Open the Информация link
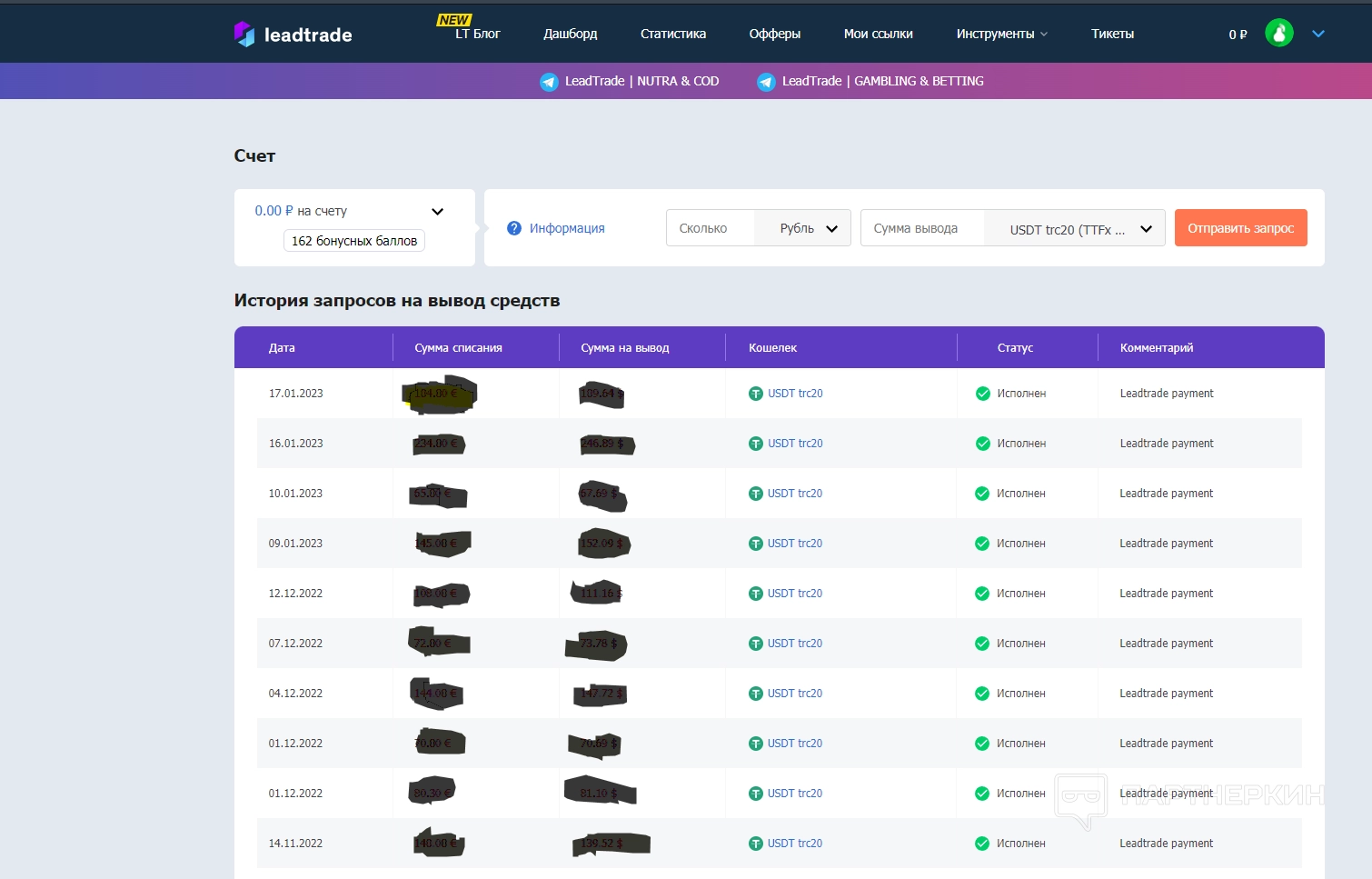Screen dimensions: 1372x879 point(567,228)
